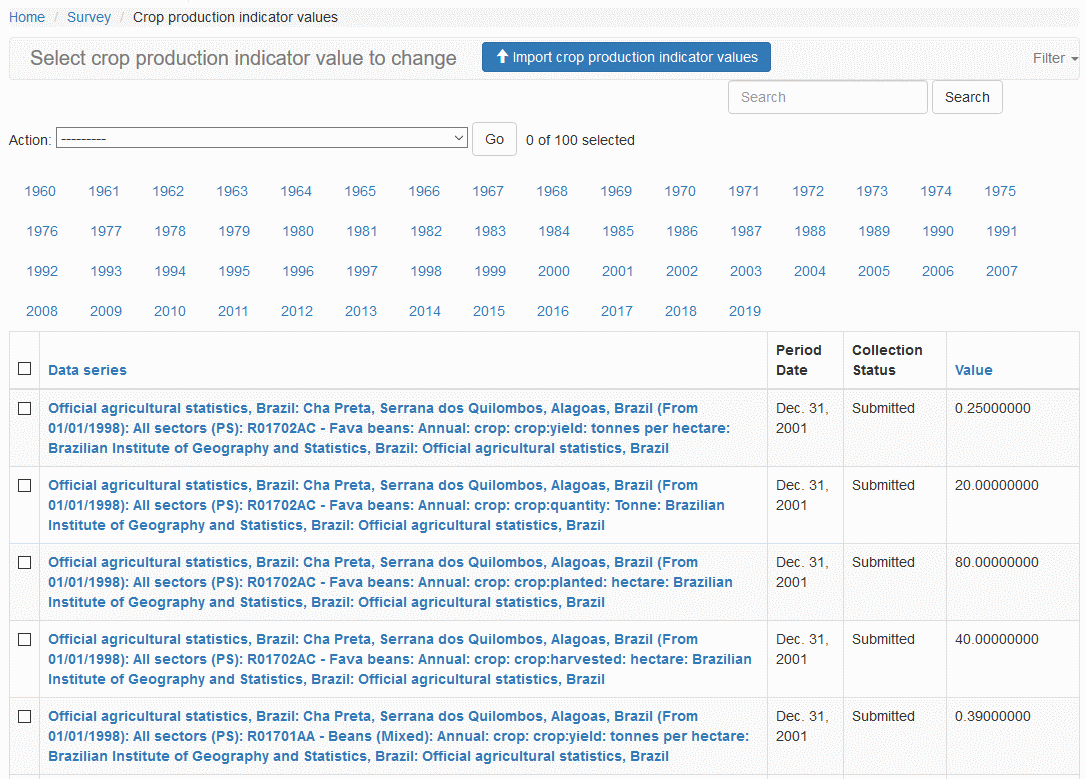Click the Search button
This screenshot has height=779, width=1086.
pos(966,97)
